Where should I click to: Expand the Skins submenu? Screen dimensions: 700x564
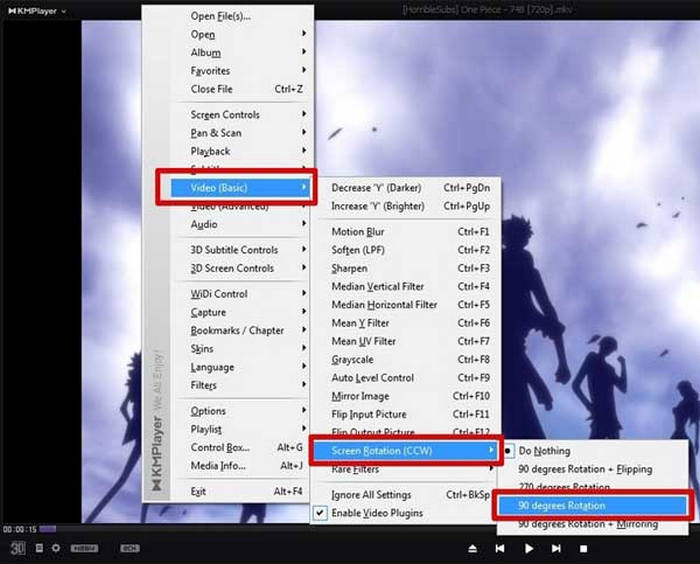coord(241,348)
